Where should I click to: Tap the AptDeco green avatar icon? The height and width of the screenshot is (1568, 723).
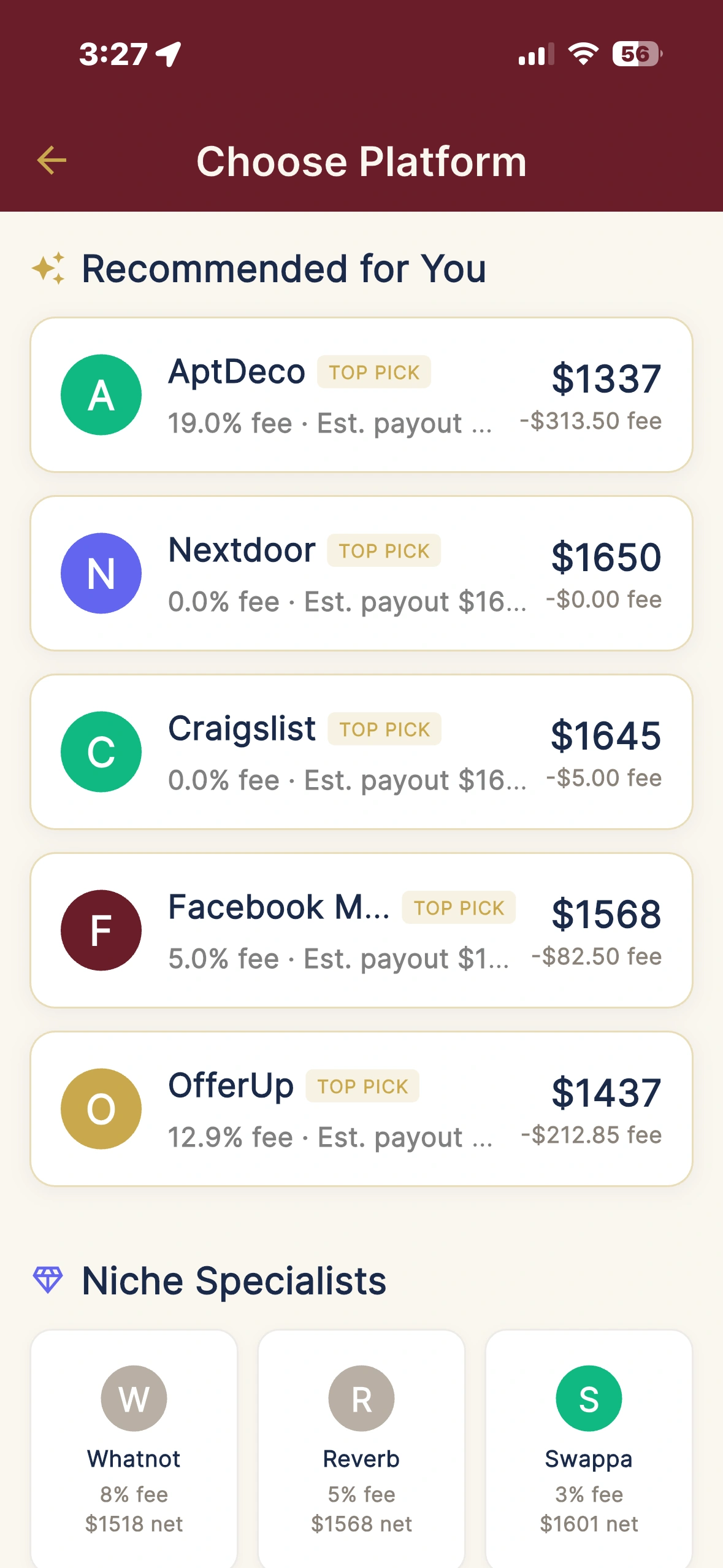101,395
